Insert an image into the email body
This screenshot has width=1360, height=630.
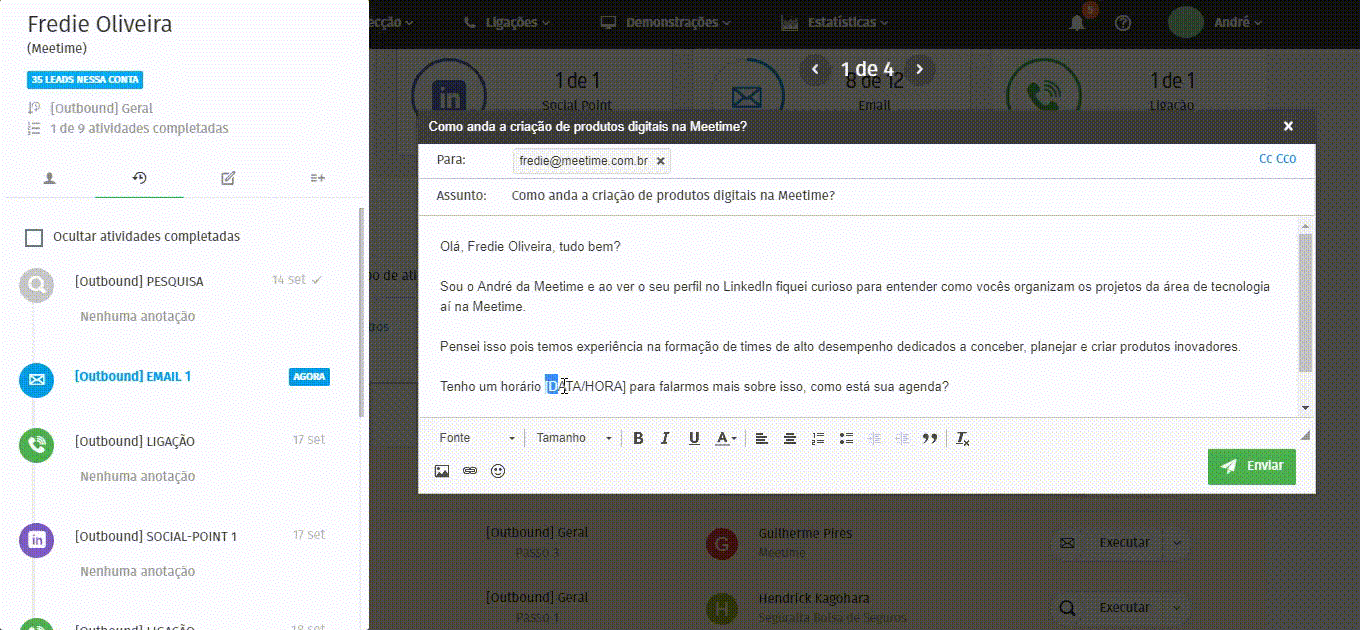(x=441, y=470)
